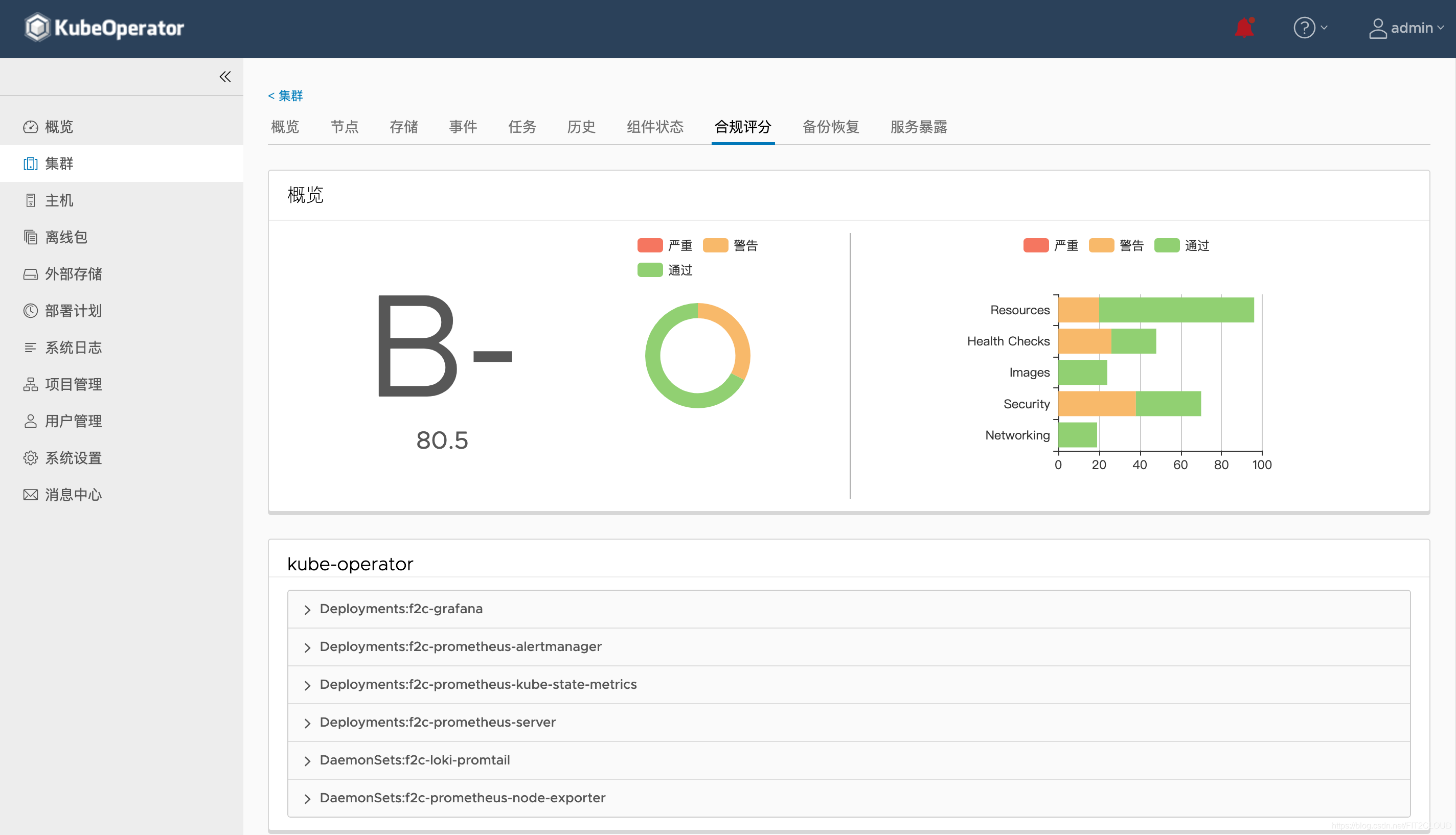This screenshot has width=1456, height=835.
Task: Expand Deployments:f2c-prometheus-kube-state-metrics row
Action: (849, 685)
